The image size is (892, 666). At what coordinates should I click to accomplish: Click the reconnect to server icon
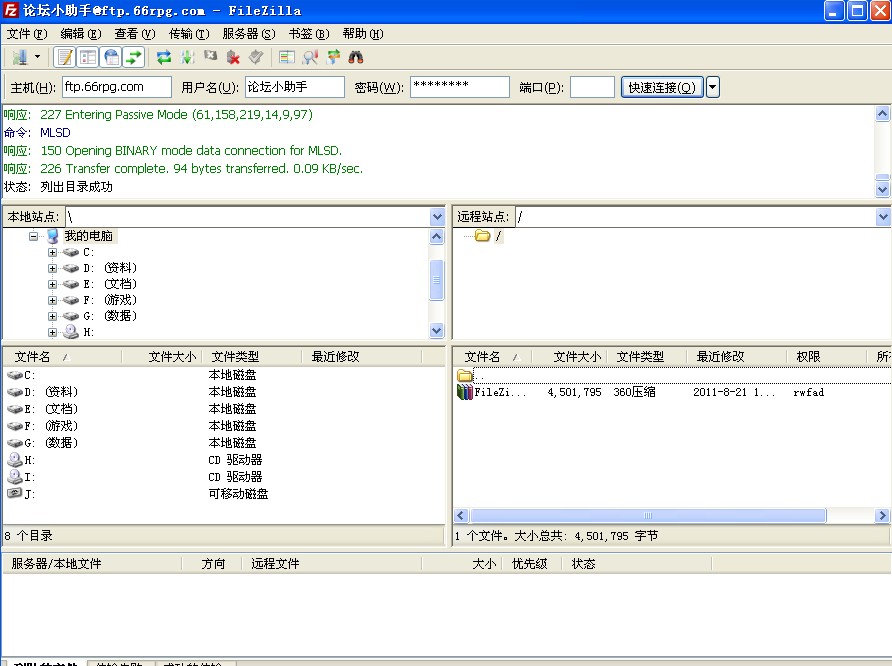tap(256, 57)
